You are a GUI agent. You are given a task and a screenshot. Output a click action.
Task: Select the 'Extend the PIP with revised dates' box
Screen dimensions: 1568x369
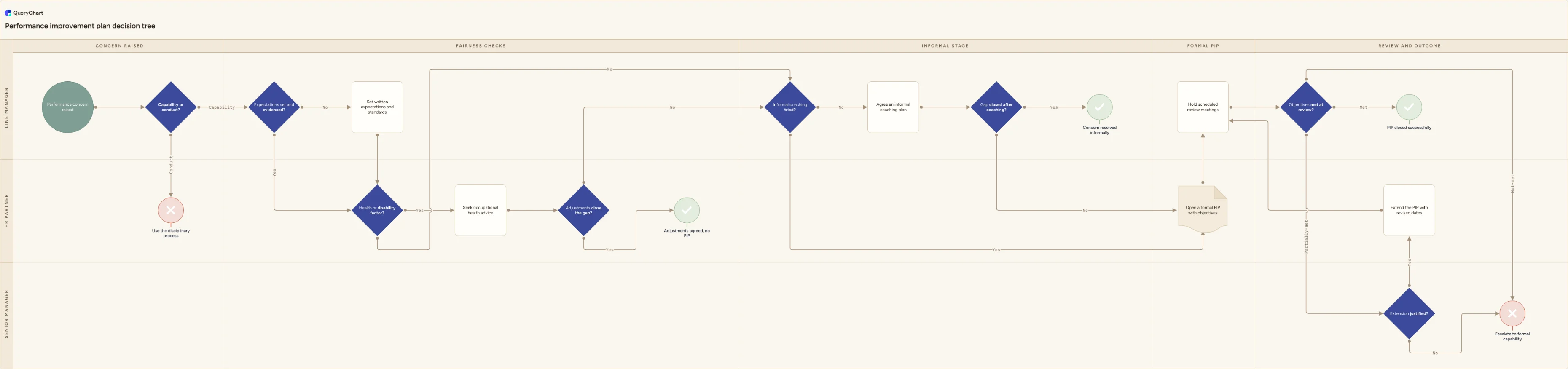(1409, 210)
